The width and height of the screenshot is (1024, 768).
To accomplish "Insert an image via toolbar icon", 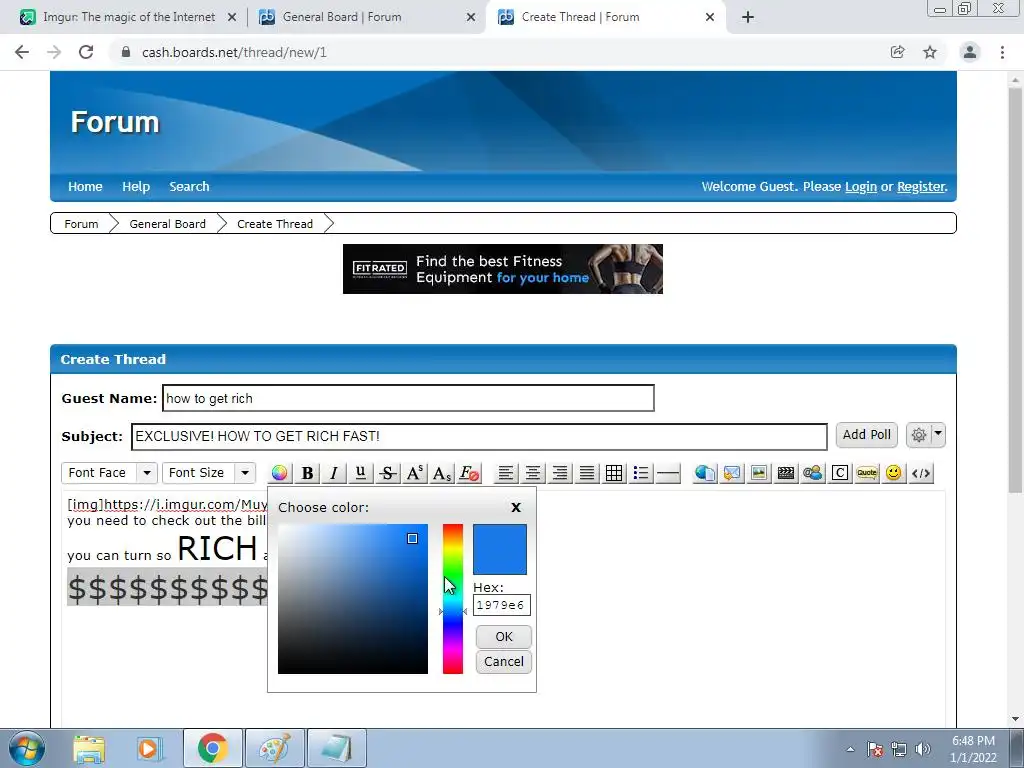I will coord(759,473).
